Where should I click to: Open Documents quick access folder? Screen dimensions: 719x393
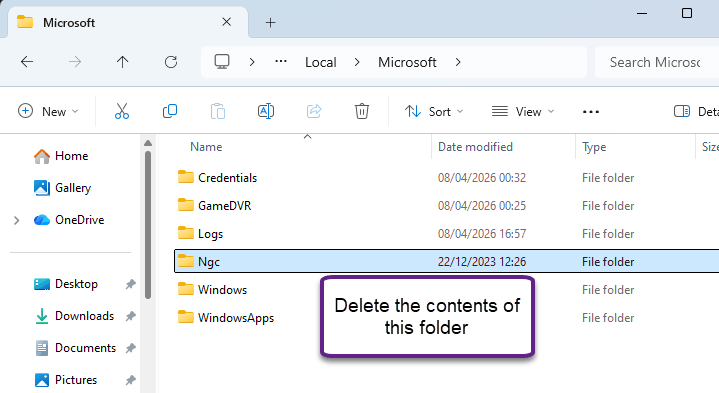click(76, 348)
